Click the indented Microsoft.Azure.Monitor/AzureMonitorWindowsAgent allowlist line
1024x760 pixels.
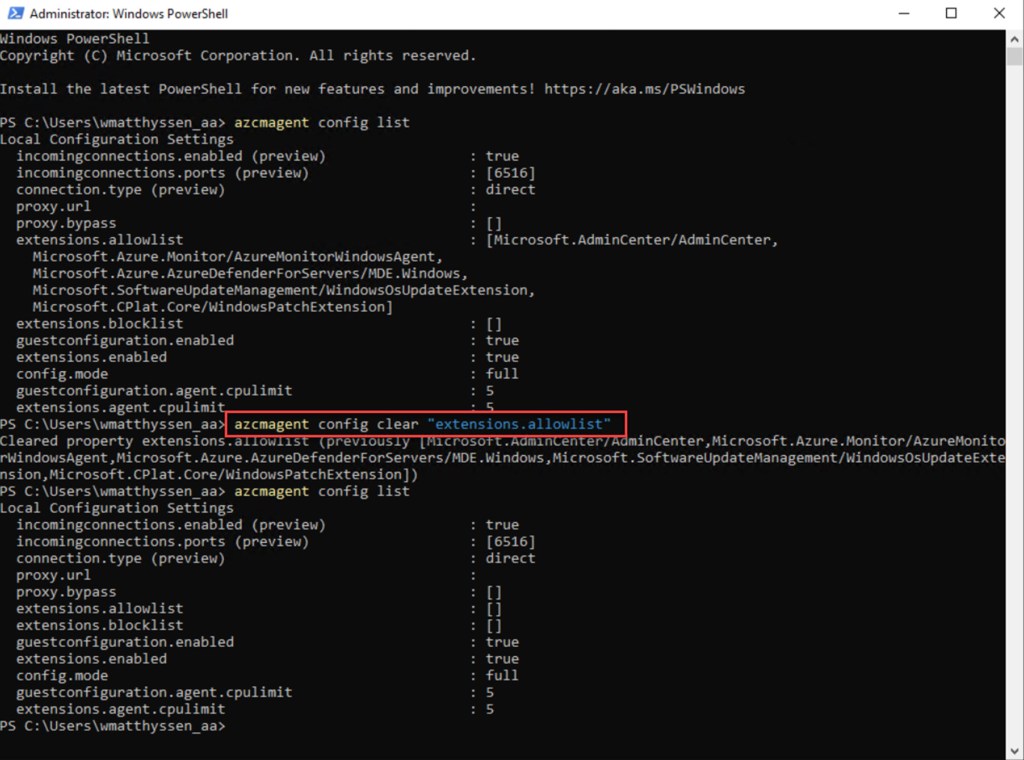click(x=235, y=257)
